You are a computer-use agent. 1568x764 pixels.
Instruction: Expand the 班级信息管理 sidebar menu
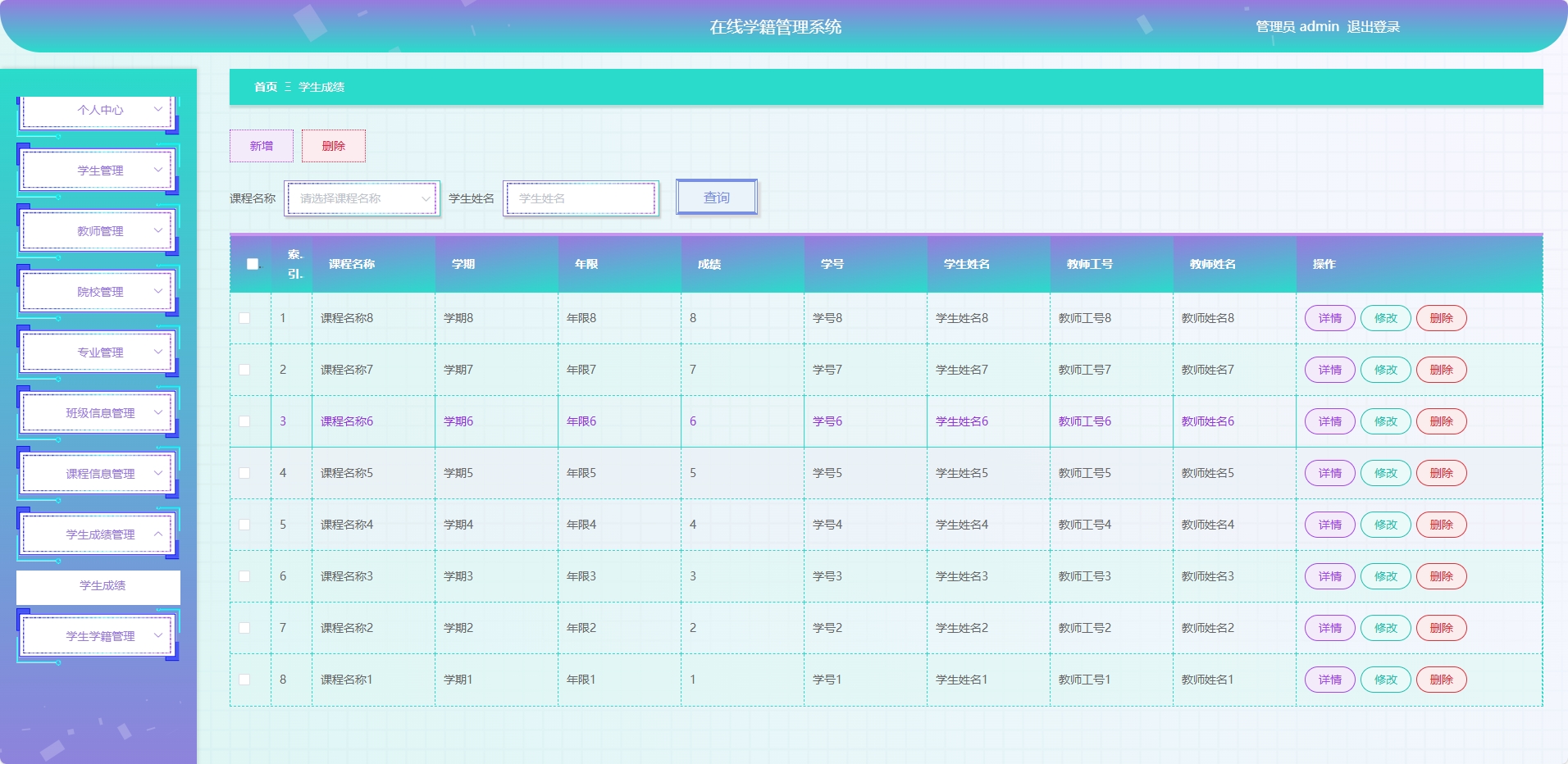pos(98,413)
